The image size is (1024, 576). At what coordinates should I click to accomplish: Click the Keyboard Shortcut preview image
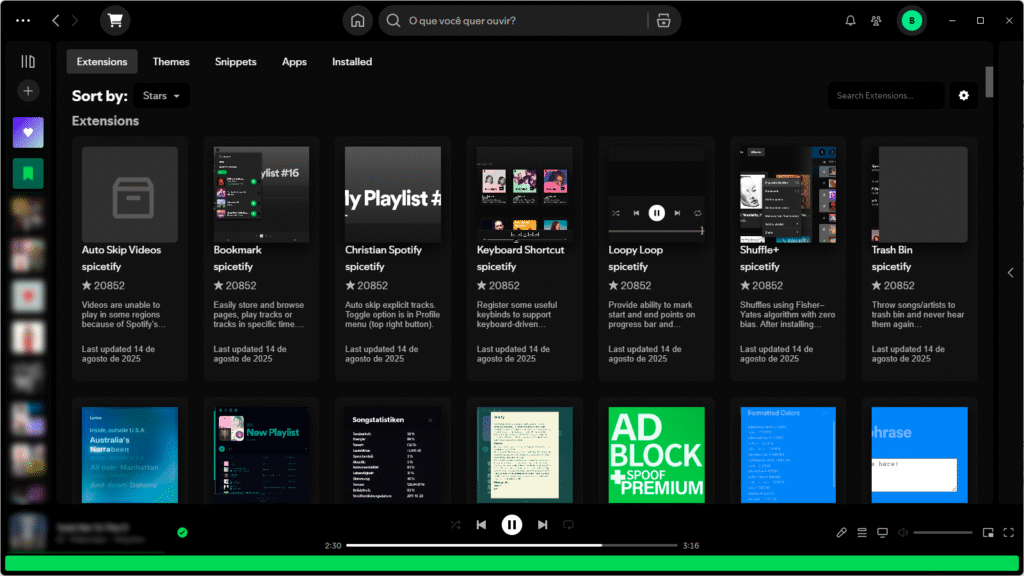[524, 195]
